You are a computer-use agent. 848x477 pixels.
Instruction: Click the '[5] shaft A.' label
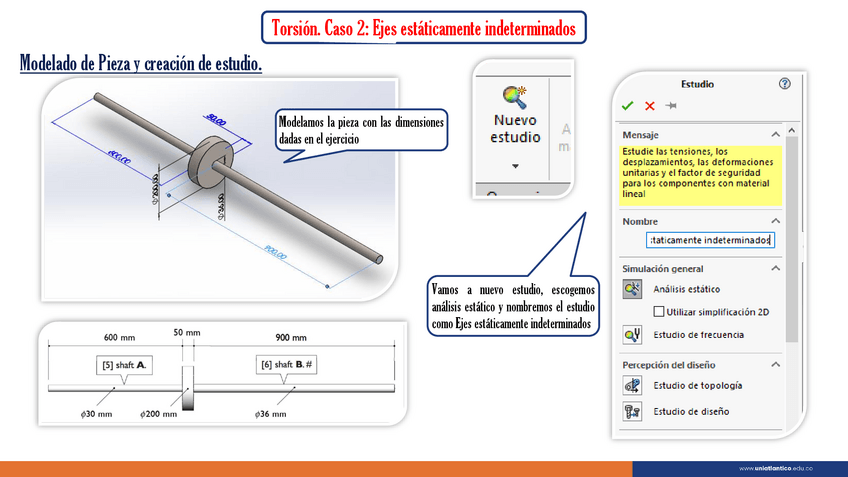pos(124,365)
